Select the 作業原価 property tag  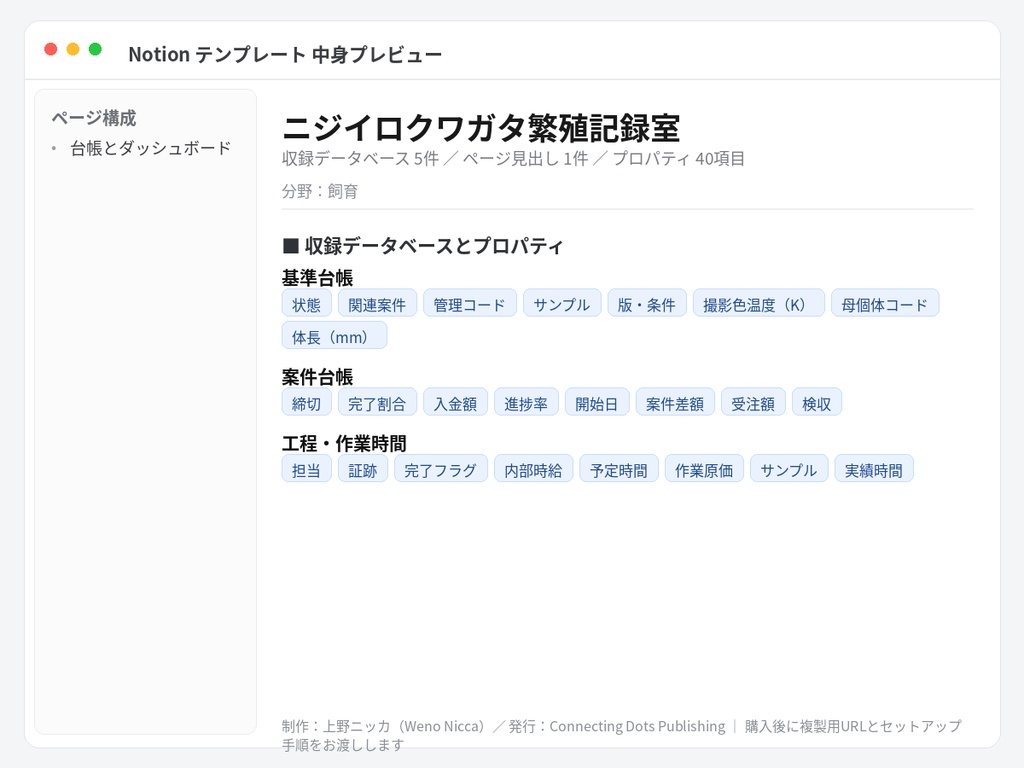pos(704,470)
